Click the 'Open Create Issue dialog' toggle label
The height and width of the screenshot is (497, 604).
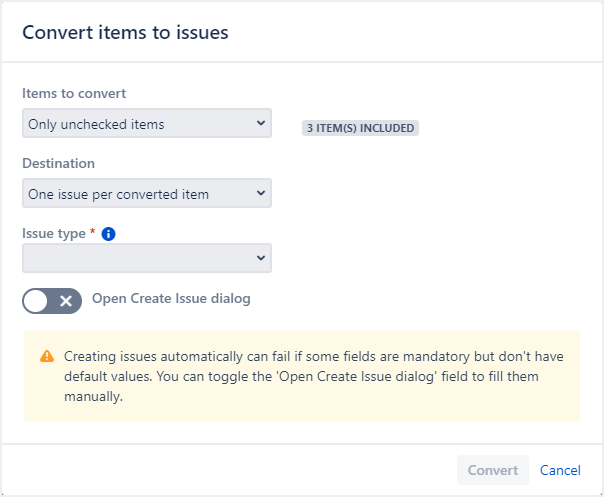tap(171, 298)
